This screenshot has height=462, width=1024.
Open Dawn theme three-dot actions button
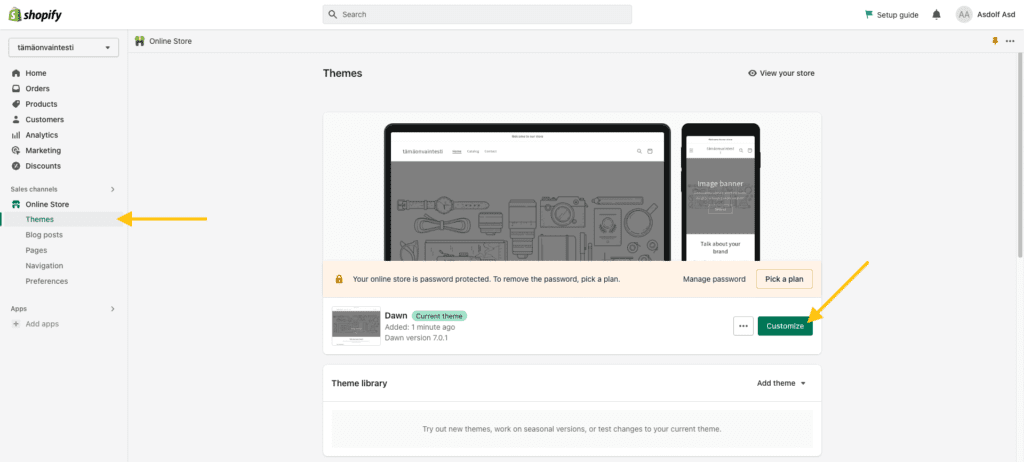click(x=743, y=326)
